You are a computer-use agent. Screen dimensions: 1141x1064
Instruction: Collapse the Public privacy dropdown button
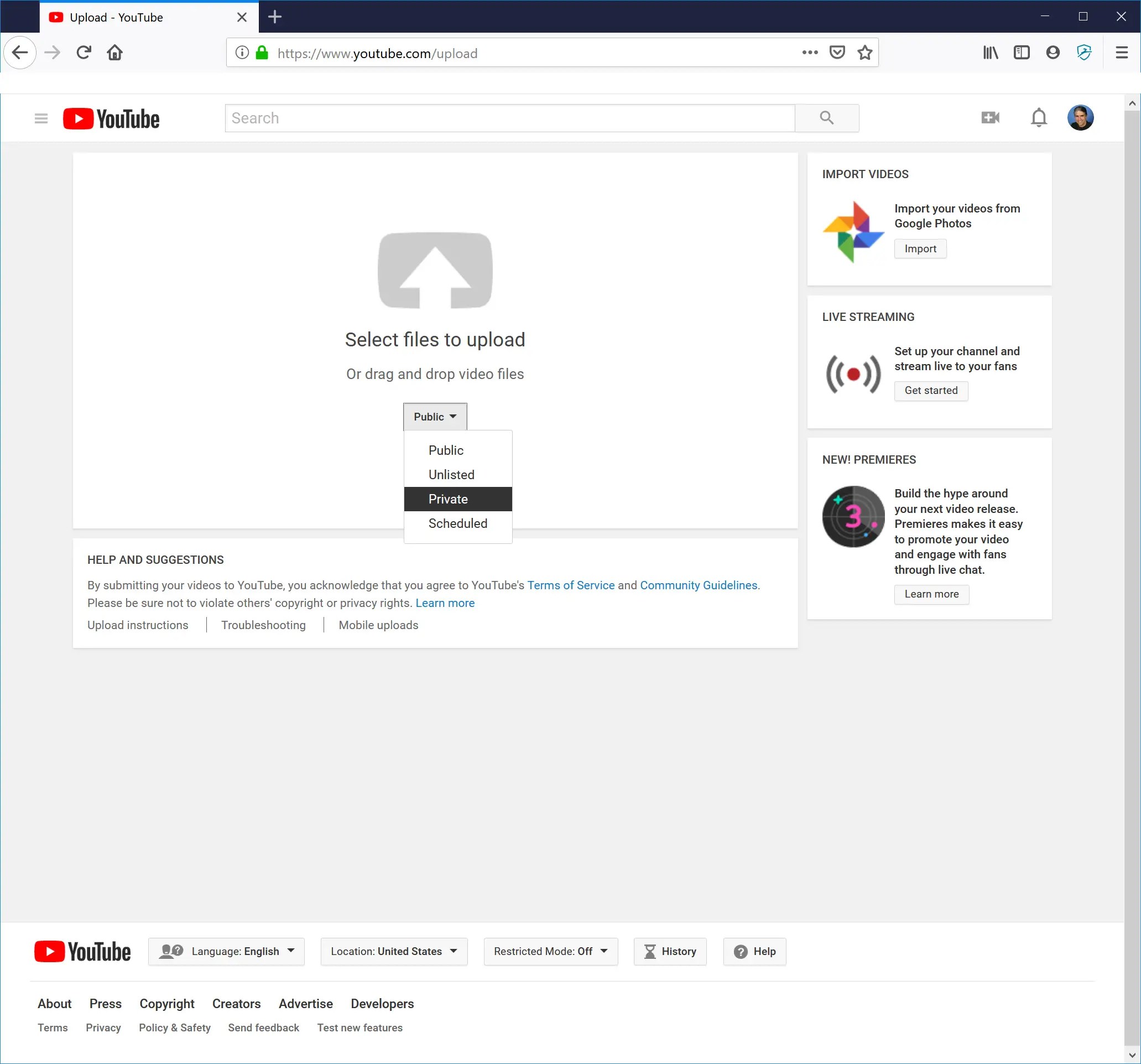click(x=435, y=417)
